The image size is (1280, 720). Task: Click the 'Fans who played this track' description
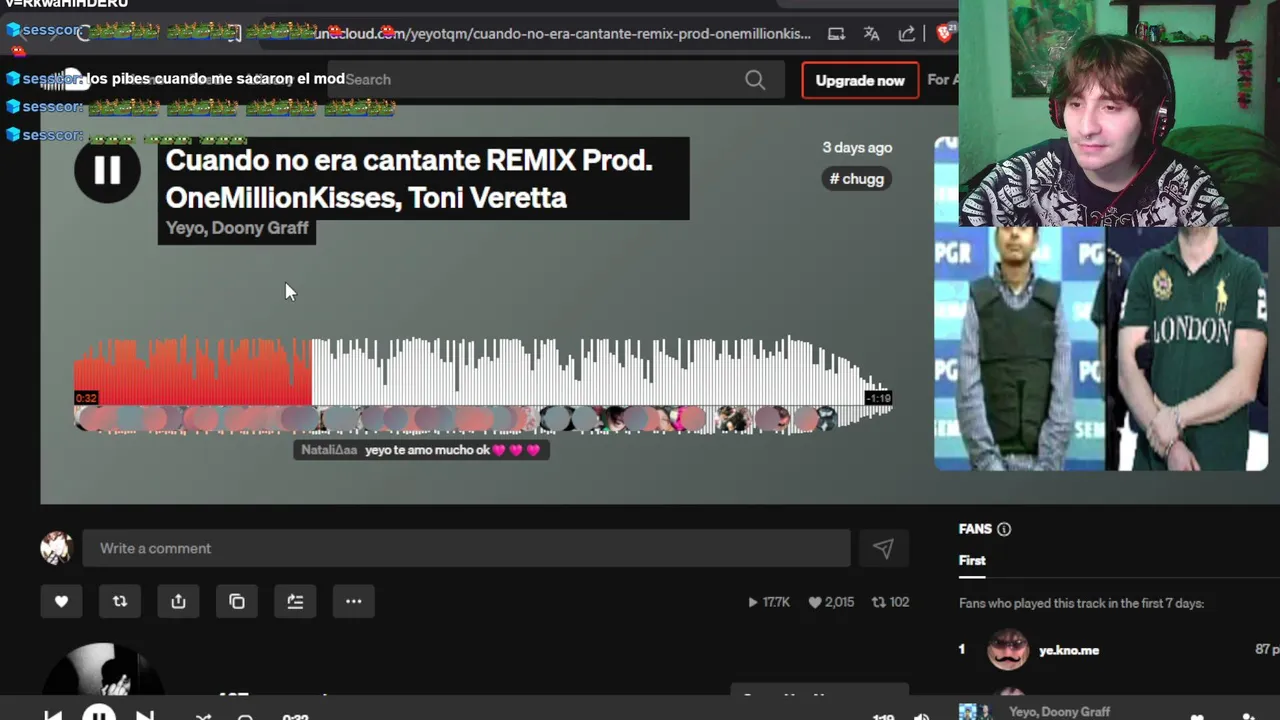[x=1081, y=603]
